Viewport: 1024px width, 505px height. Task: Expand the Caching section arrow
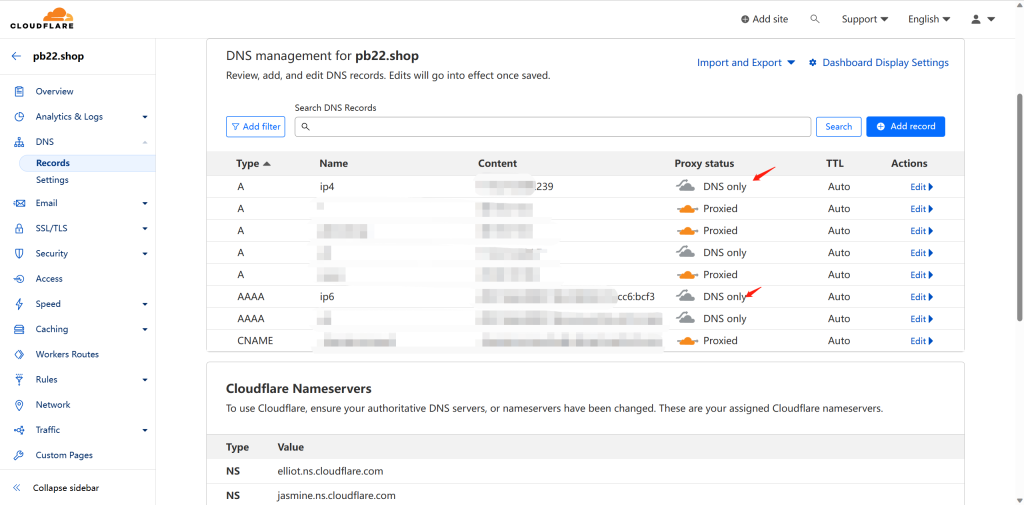[x=145, y=329]
